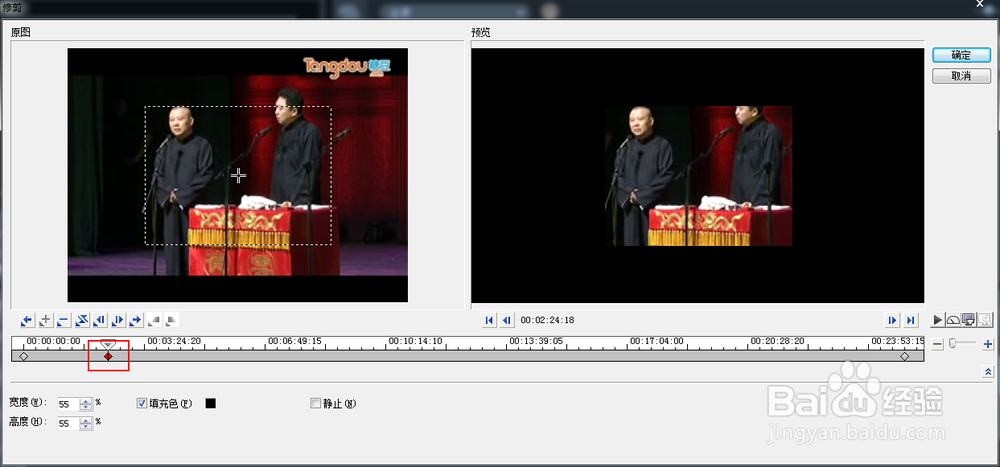Click ruler label 00:17:04:00
This screenshot has width=1000, height=467.
coord(656,341)
